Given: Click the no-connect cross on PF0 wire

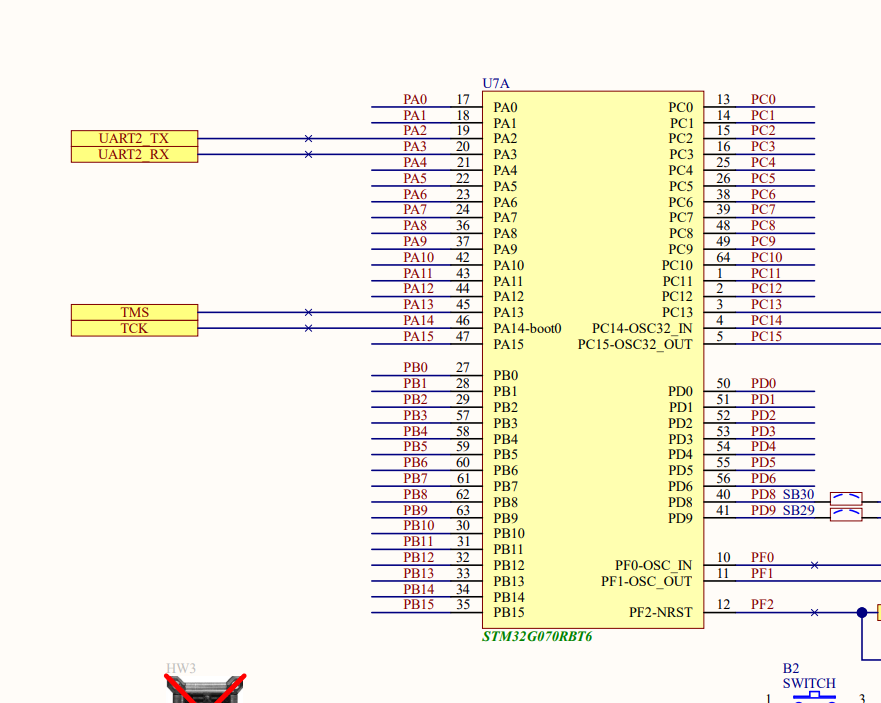Looking at the screenshot, I should pyautogui.click(x=814, y=565).
